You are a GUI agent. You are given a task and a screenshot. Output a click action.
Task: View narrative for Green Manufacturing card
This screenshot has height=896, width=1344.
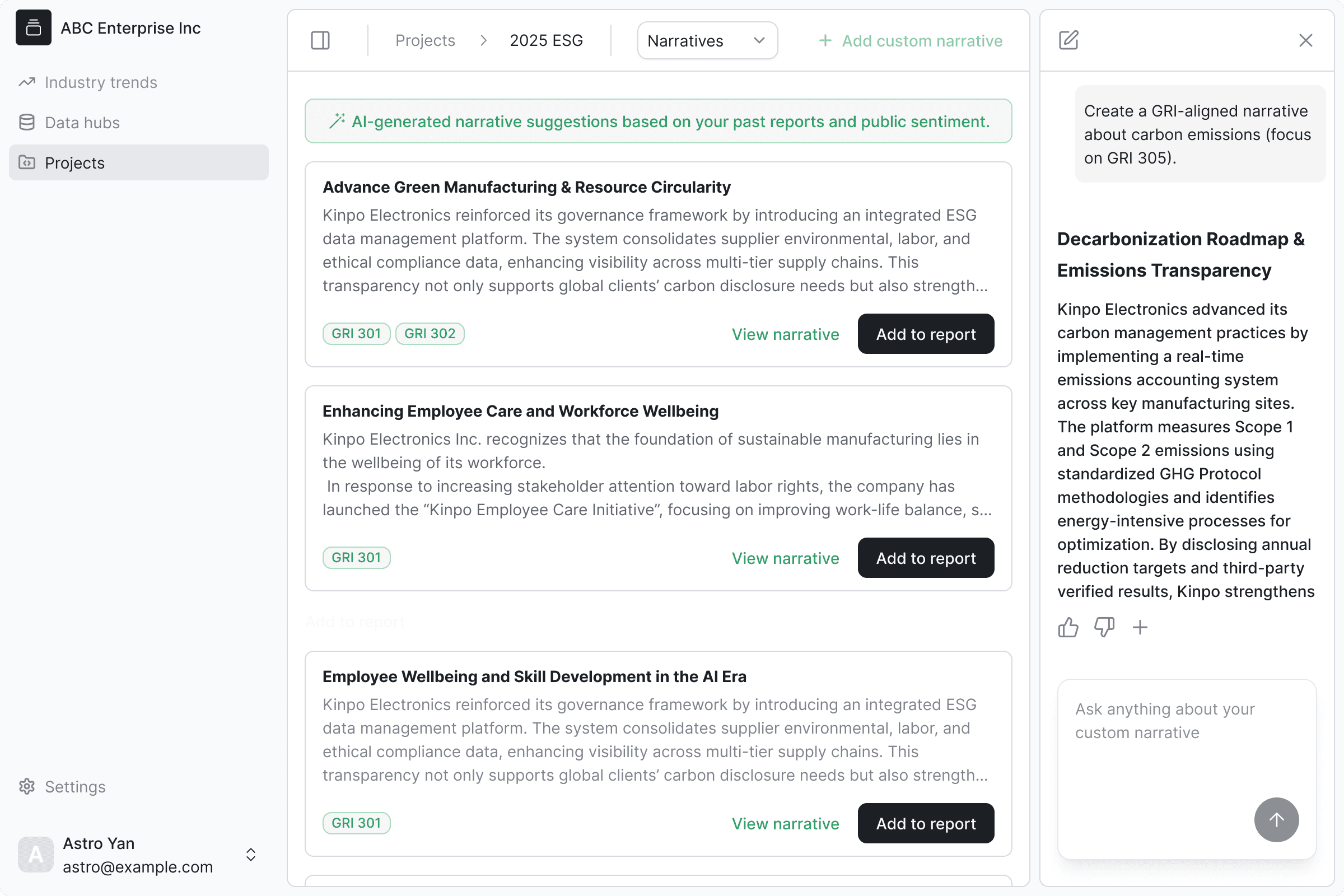[x=785, y=334]
